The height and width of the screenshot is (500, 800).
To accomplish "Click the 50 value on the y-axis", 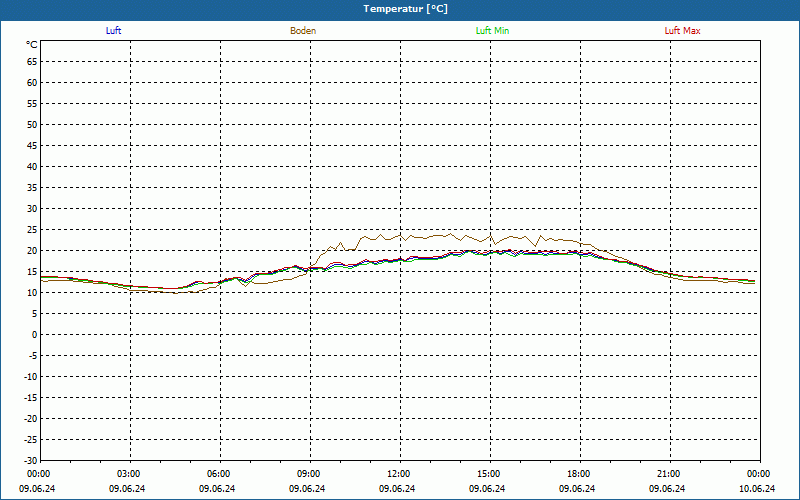I will pyautogui.click(x=32, y=124).
